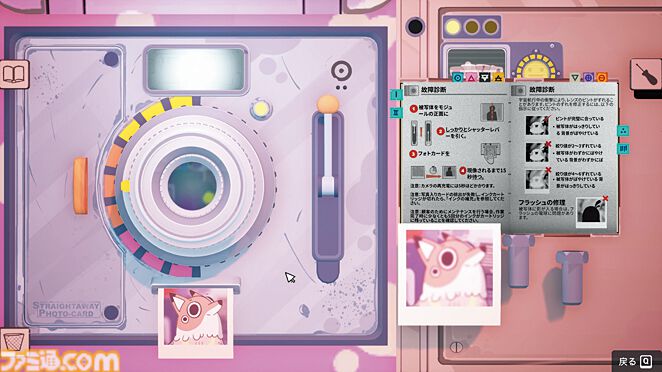
Task: Click the yellow pointer on focus ring
Action: click(125, 186)
